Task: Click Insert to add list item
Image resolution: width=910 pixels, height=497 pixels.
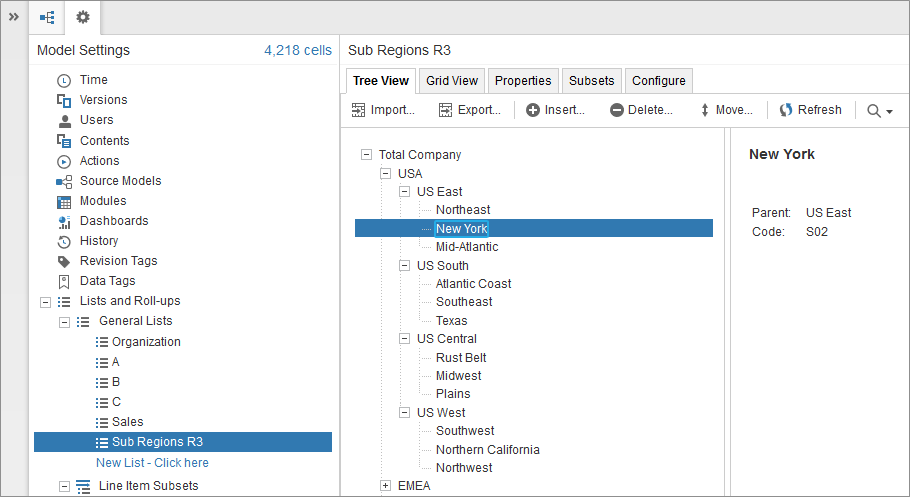Action: click(555, 110)
